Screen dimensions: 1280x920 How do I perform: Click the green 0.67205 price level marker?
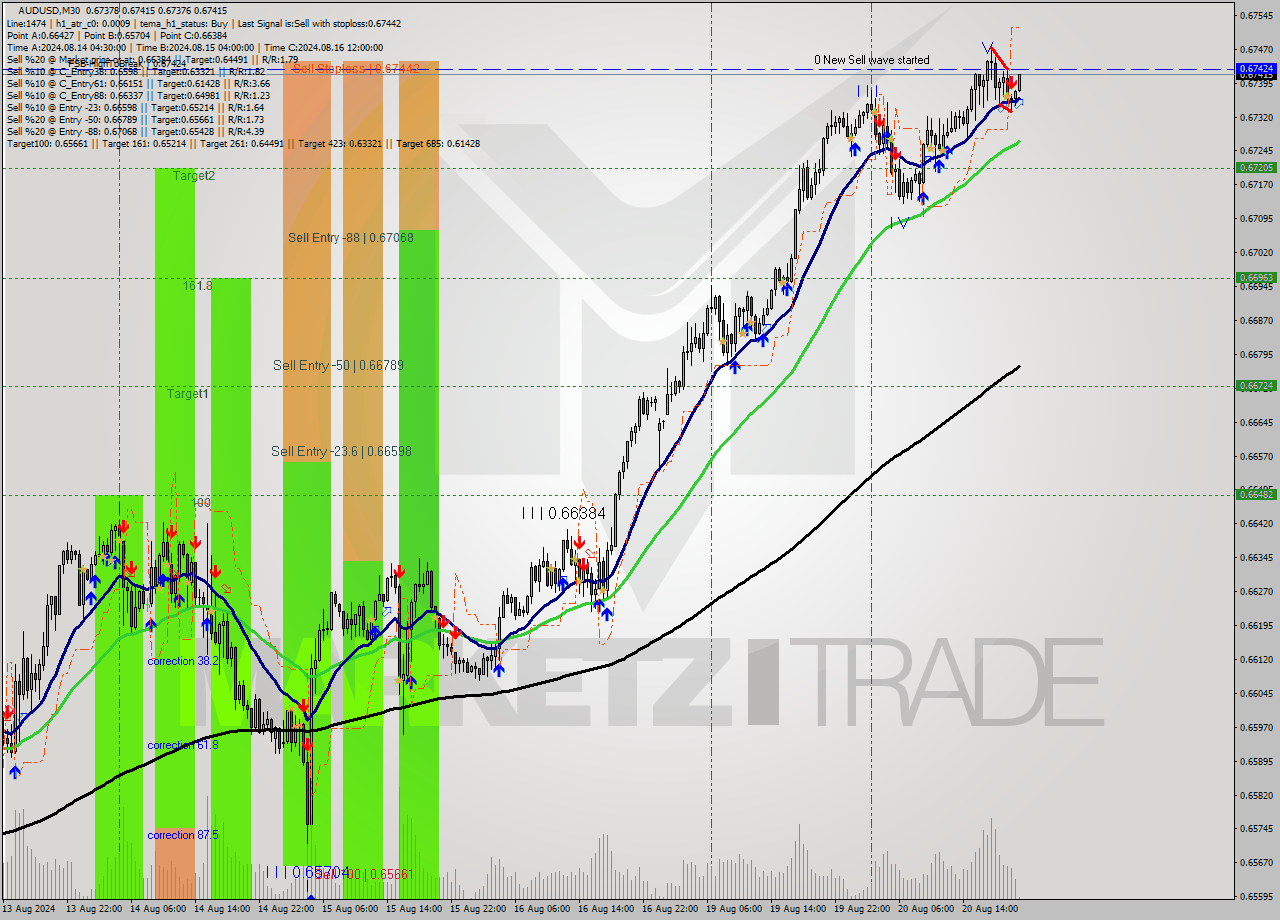(1256, 168)
